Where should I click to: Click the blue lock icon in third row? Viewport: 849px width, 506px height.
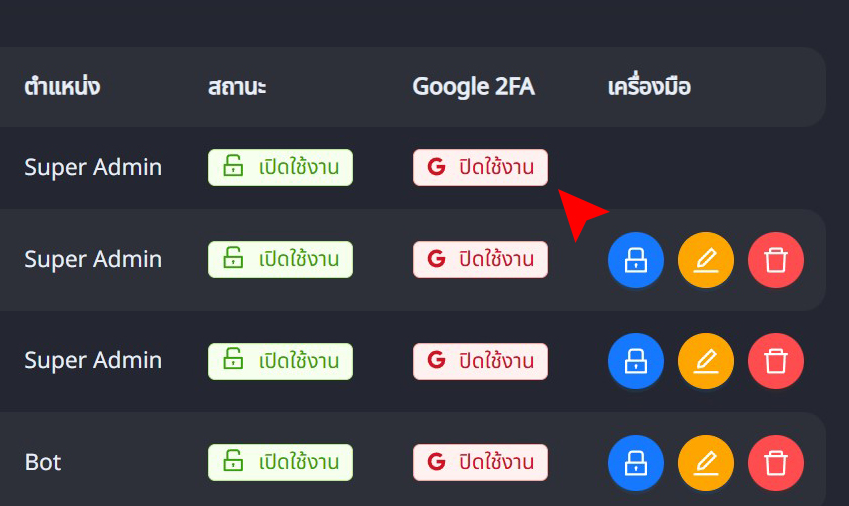point(636,361)
